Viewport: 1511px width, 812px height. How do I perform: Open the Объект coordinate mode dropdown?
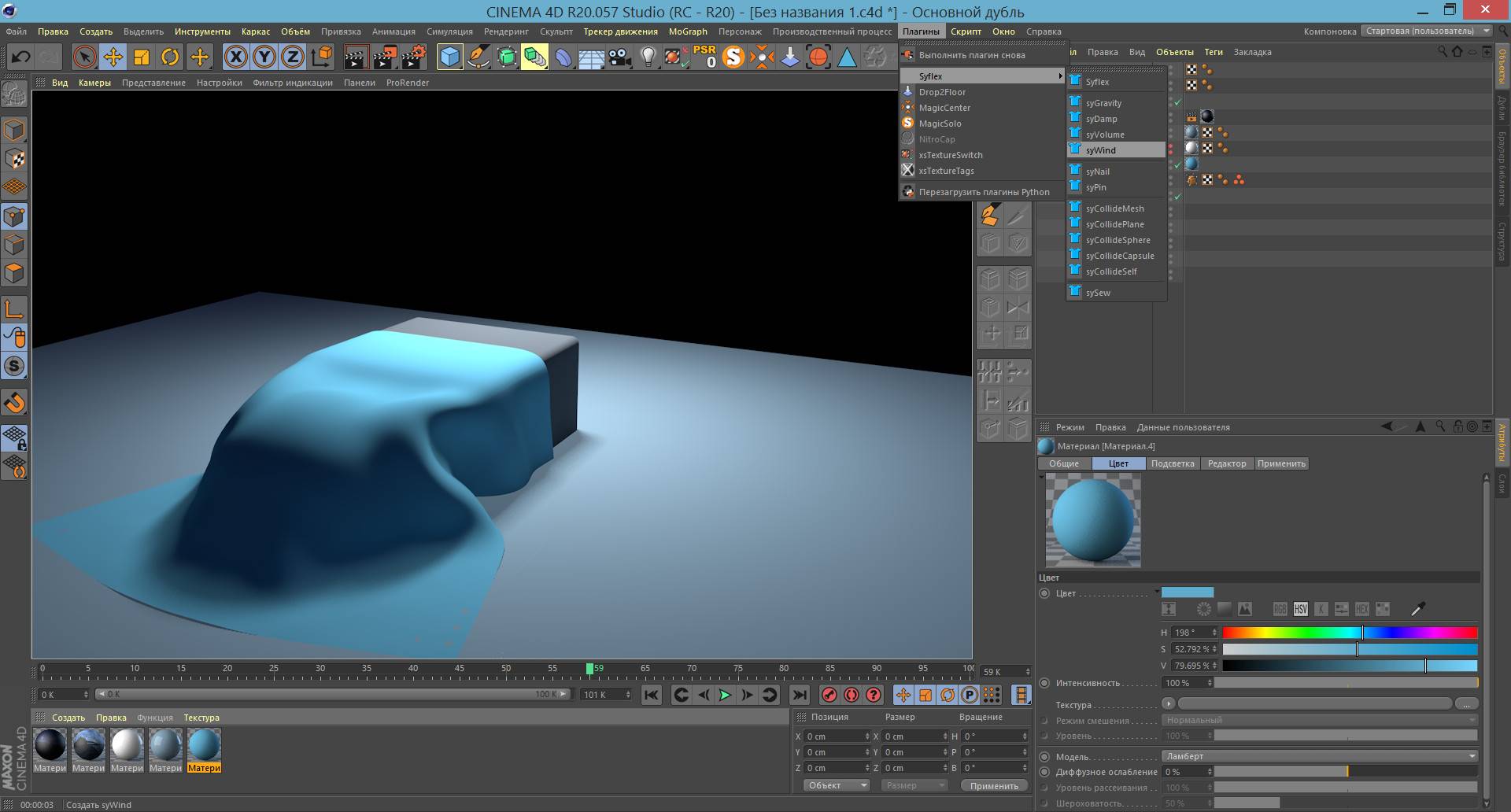[836, 785]
